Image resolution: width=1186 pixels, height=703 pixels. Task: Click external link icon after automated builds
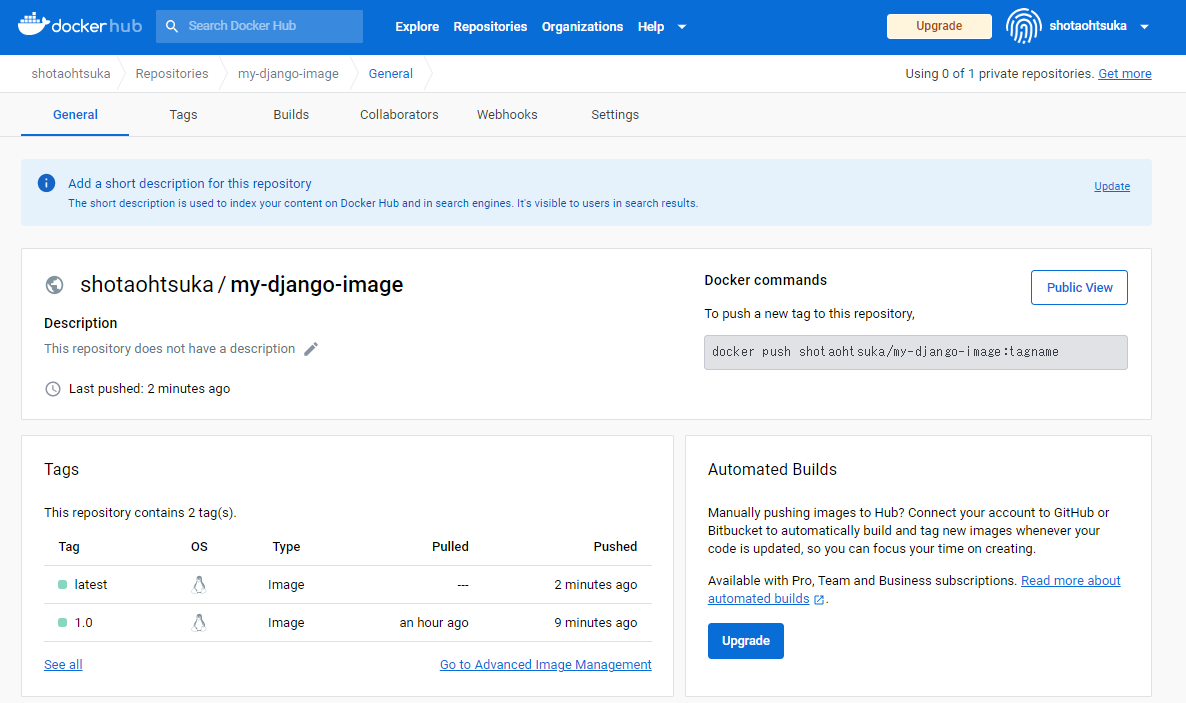(x=818, y=599)
